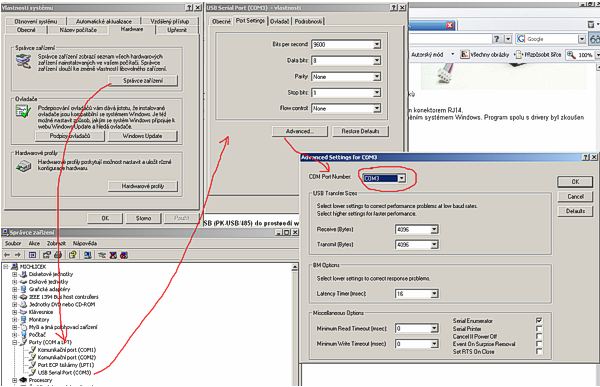
Task: Click OK in Advanced Settings dialog
Action: [x=575, y=182]
